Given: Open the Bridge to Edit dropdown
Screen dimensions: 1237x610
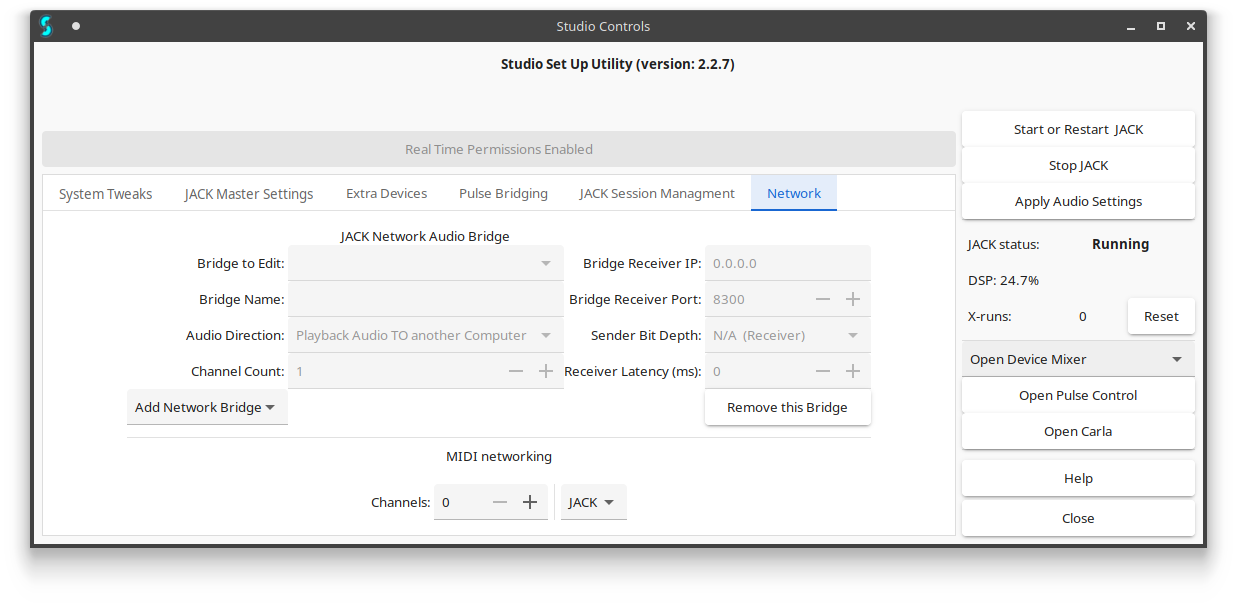Looking at the screenshot, I should [x=425, y=263].
